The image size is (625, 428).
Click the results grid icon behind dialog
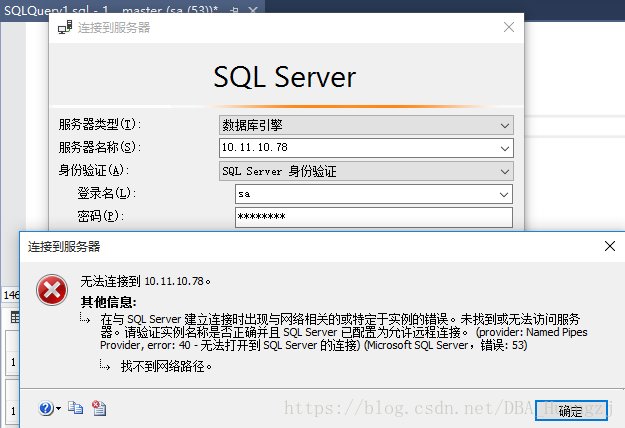tap(15, 317)
